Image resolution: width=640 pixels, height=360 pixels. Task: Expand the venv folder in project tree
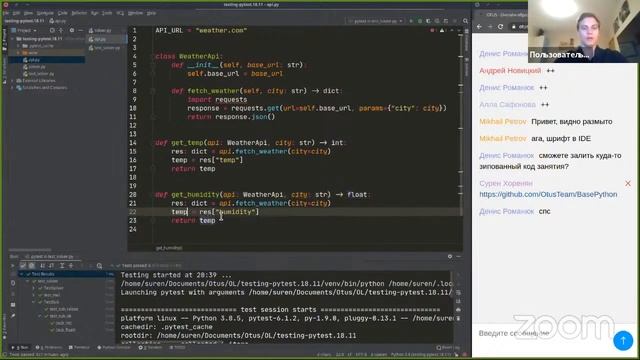(18, 53)
